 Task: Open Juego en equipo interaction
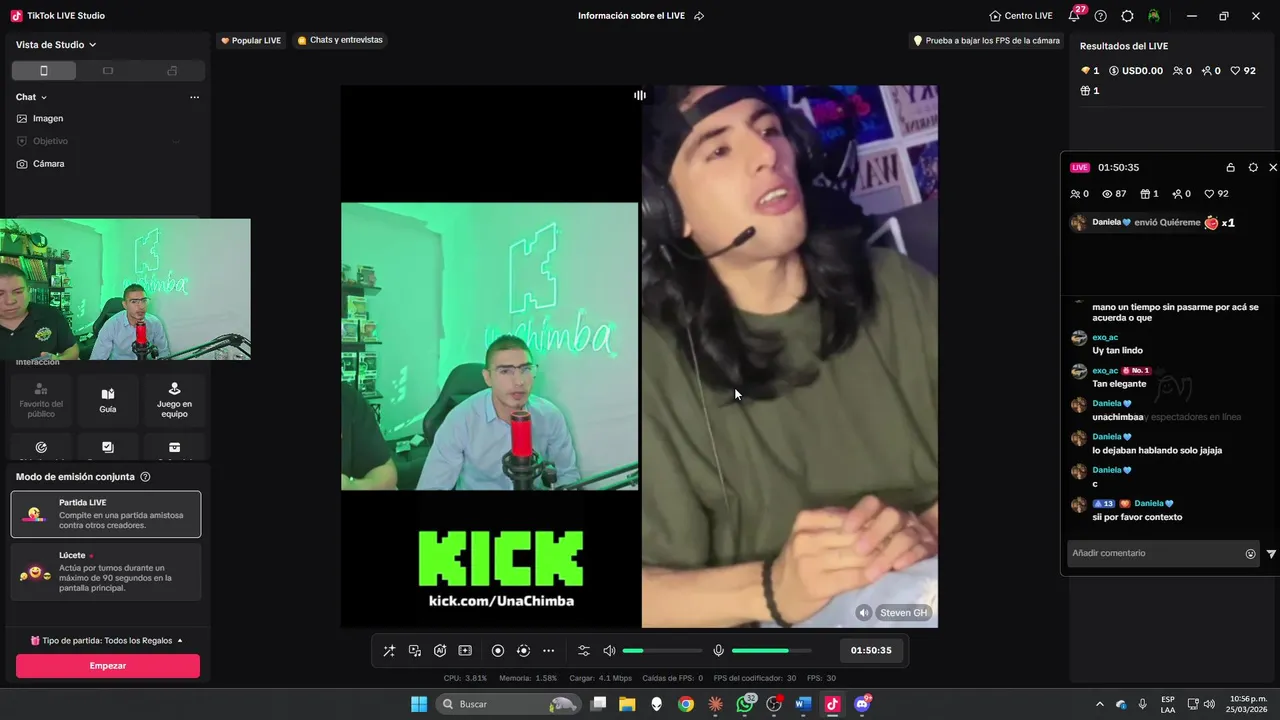[x=174, y=400]
